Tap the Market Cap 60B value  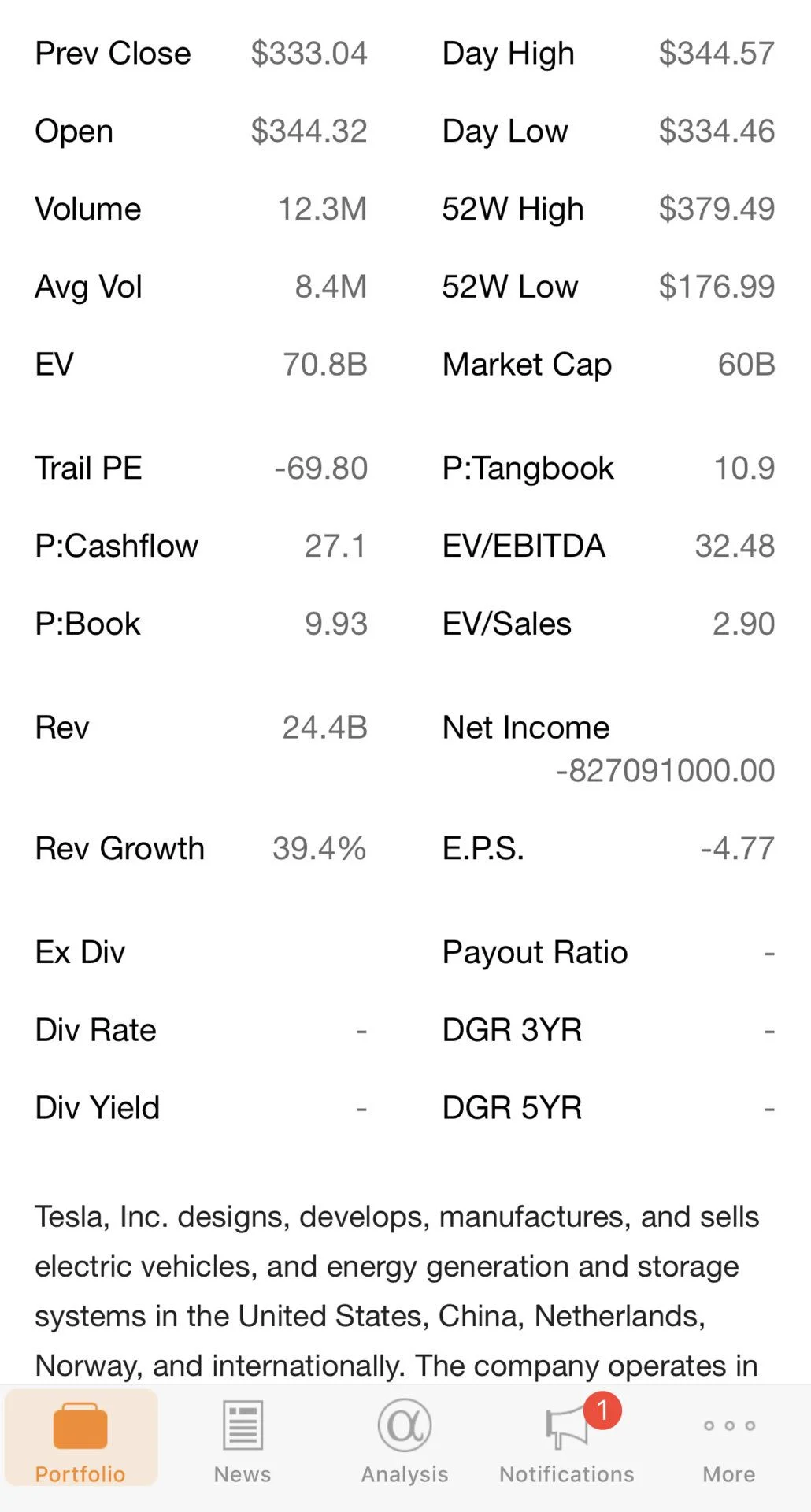[746, 365]
